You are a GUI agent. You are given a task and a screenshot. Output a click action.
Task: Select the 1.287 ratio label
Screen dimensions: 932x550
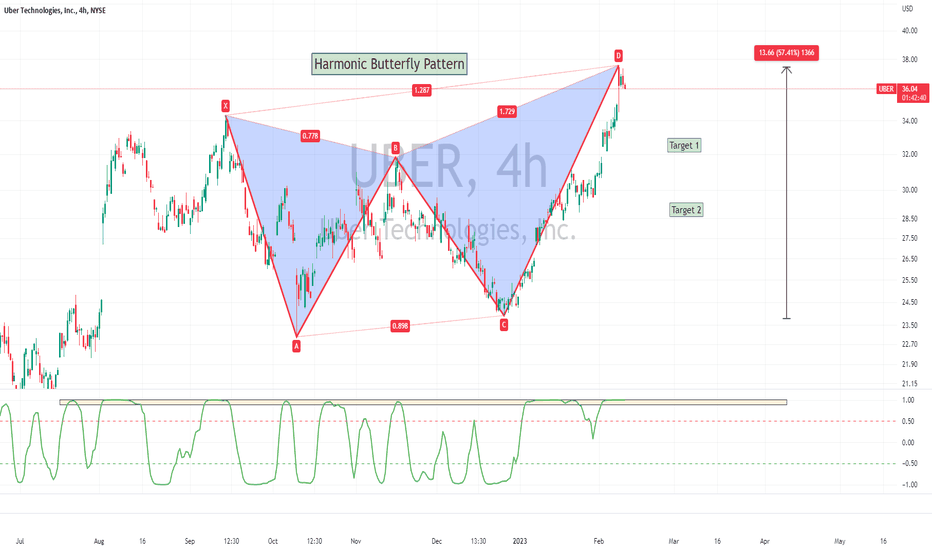click(x=421, y=90)
